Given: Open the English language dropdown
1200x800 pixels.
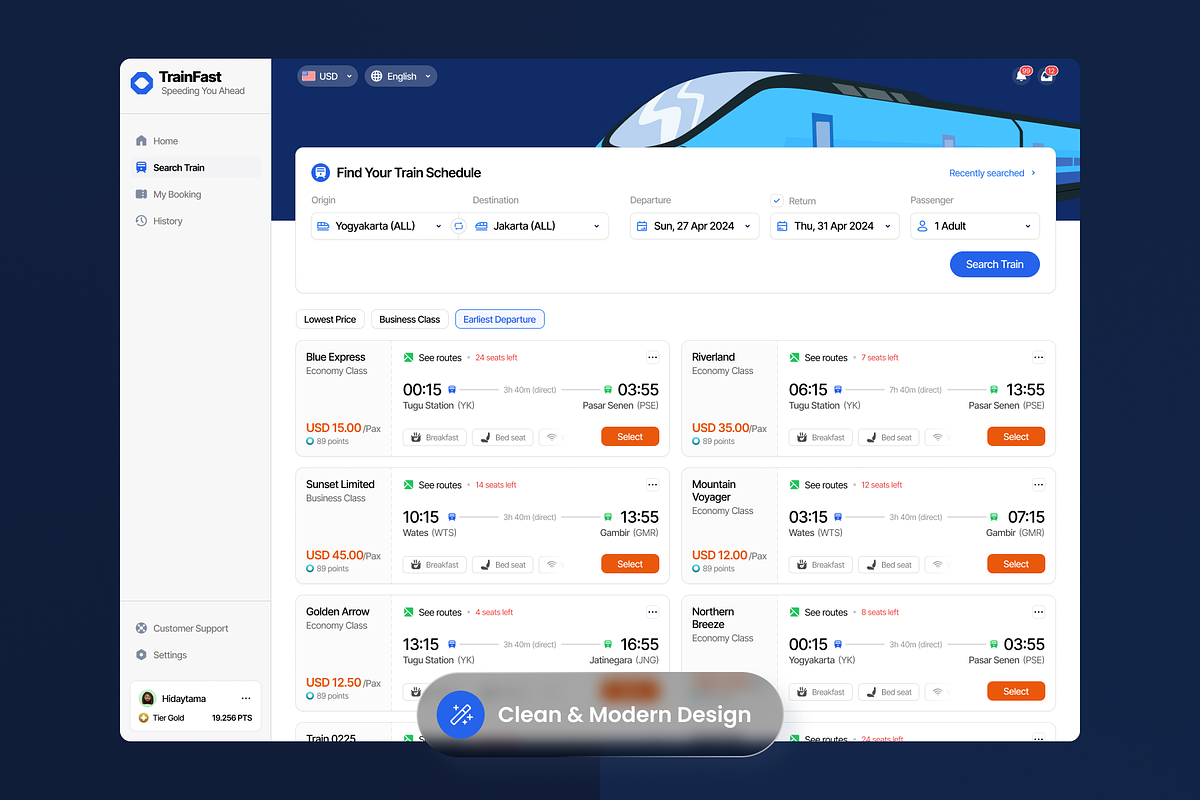Looking at the screenshot, I should pos(401,76).
